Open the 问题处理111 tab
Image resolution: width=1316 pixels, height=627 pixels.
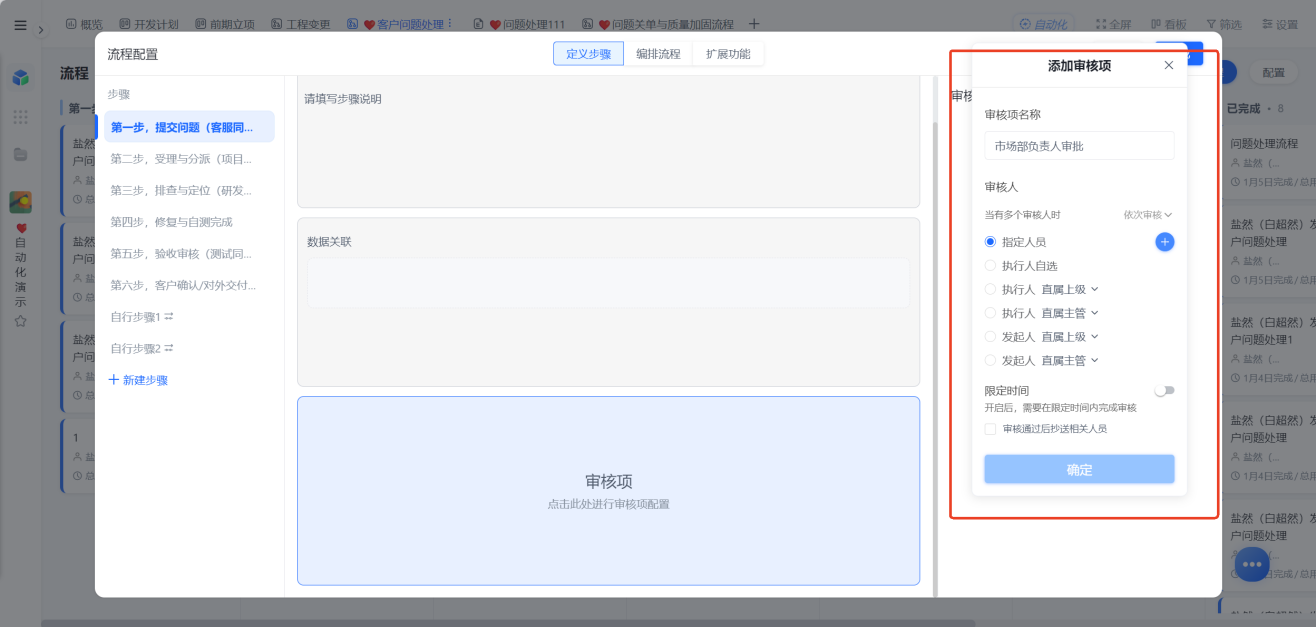(x=519, y=24)
